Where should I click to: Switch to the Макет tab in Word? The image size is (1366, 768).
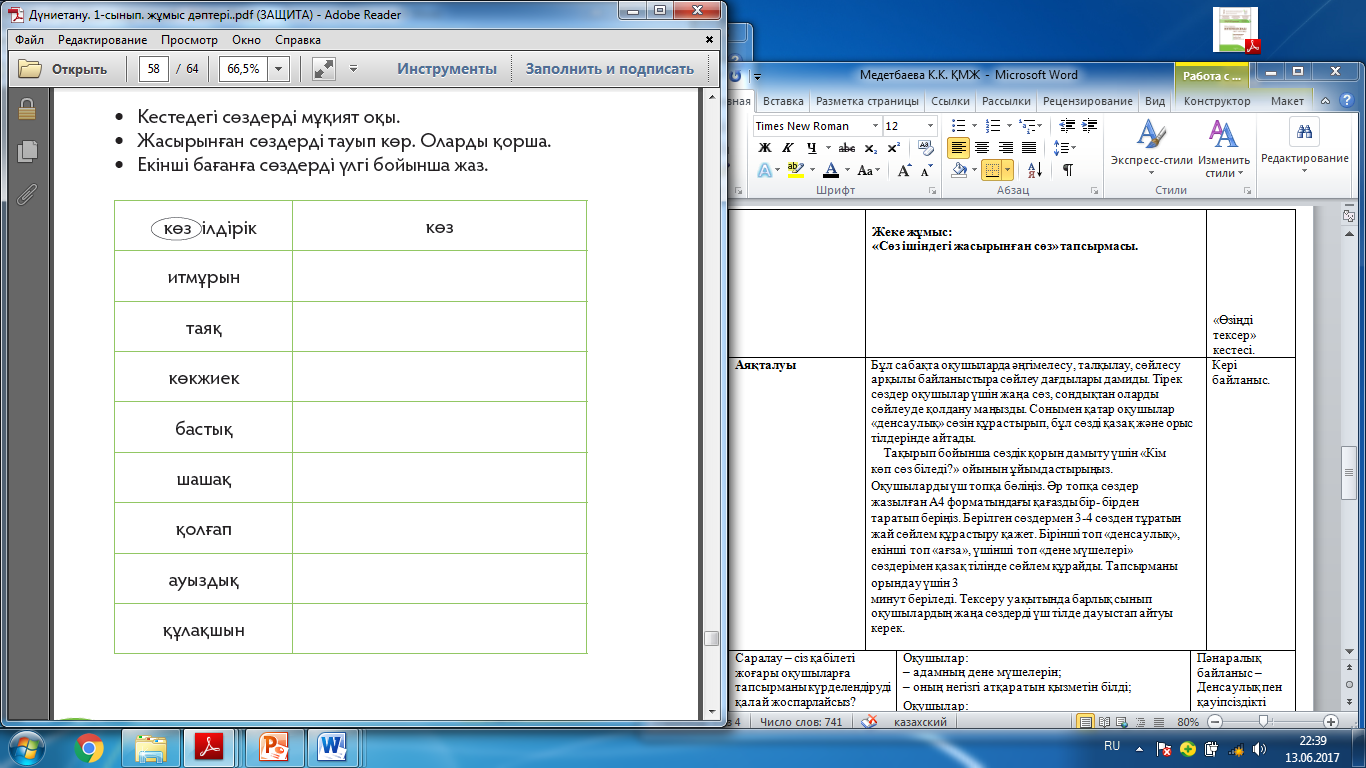[x=1287, y=101]
